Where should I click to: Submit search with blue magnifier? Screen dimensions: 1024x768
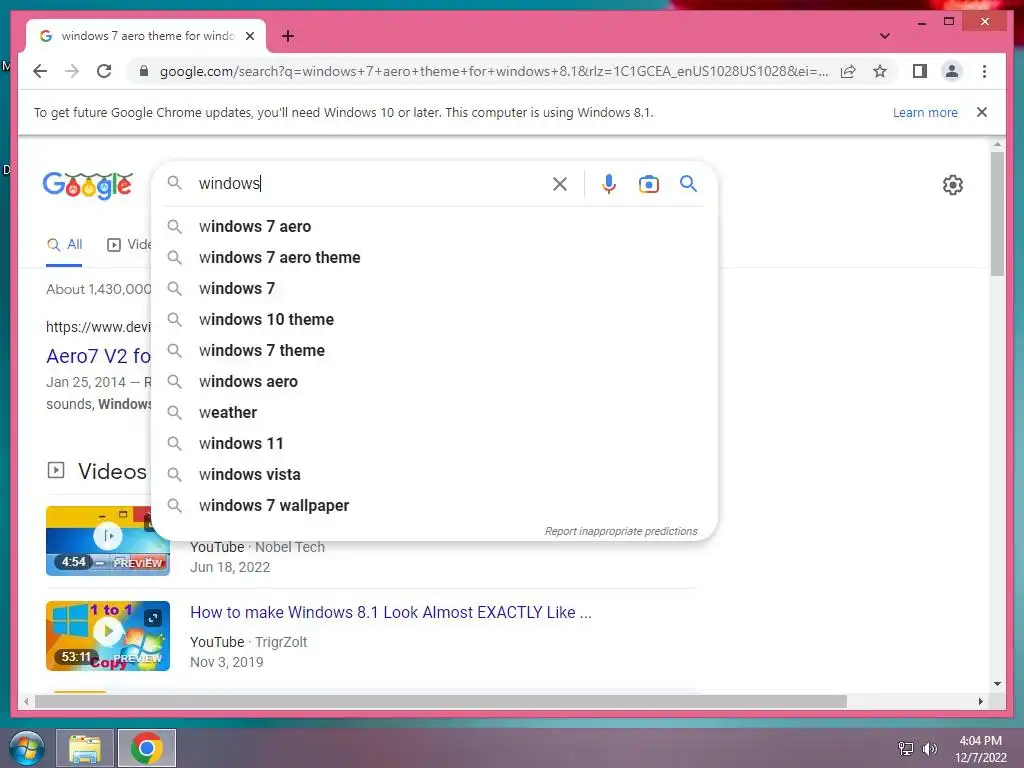688,184
